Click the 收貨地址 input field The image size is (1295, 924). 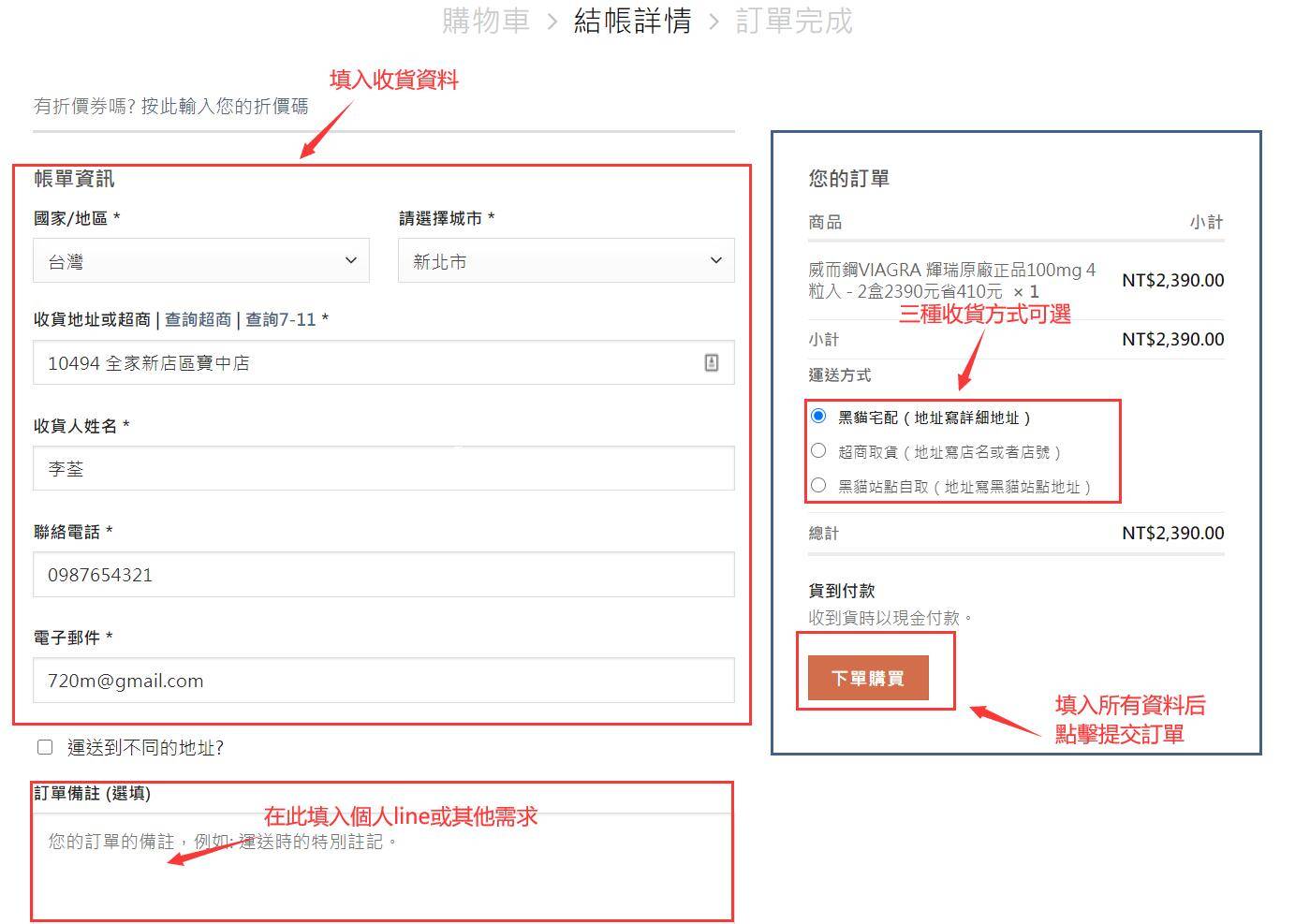[384, 362]
